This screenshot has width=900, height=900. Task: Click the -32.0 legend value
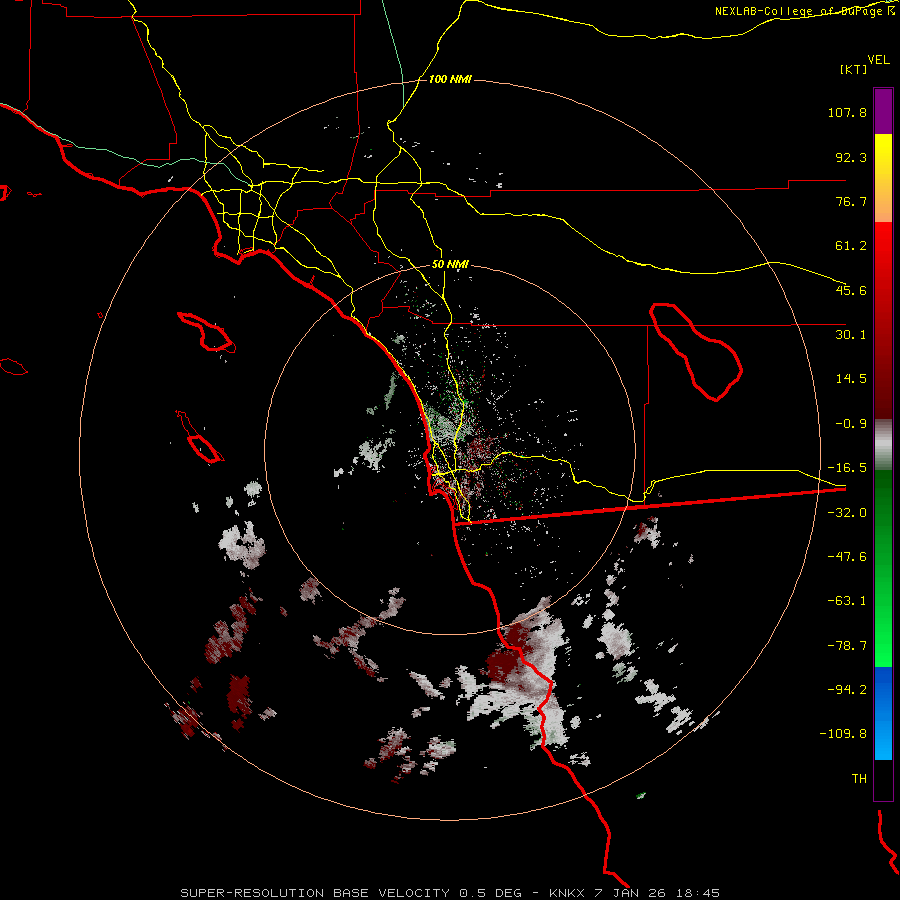(x=847, y=513)
